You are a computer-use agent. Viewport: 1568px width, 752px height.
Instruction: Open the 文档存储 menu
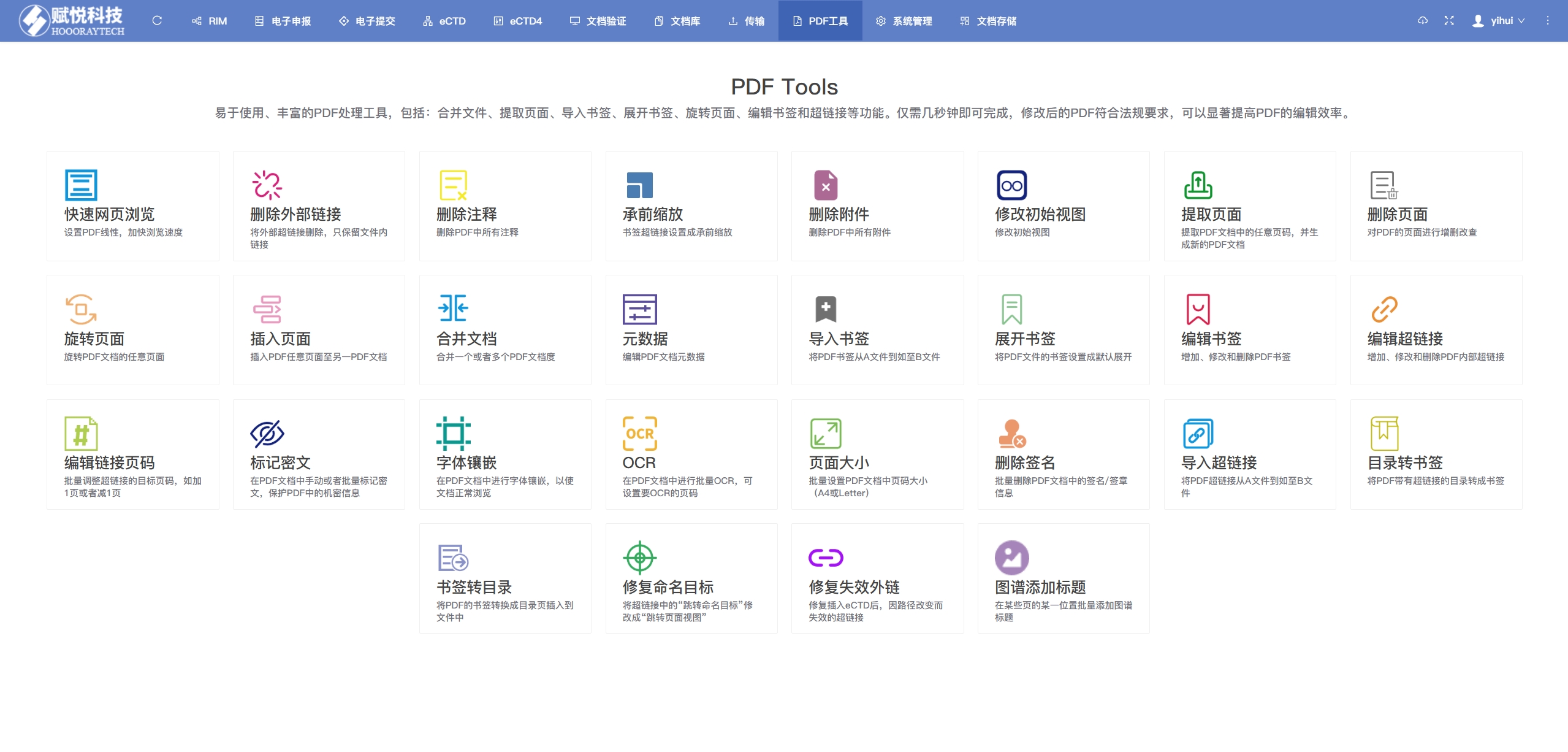coord(988,21)
